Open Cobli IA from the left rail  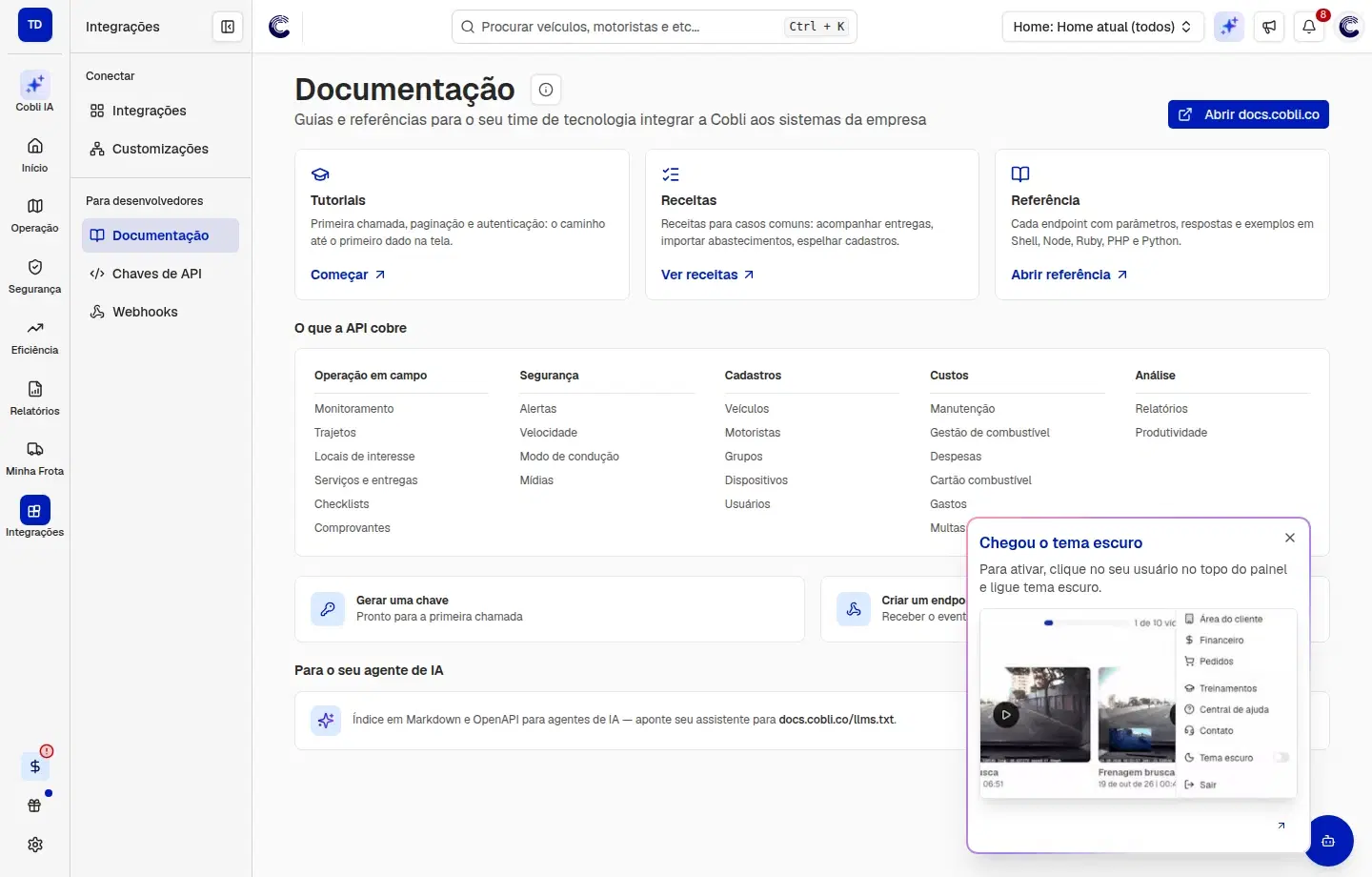[x=34, y=92]
